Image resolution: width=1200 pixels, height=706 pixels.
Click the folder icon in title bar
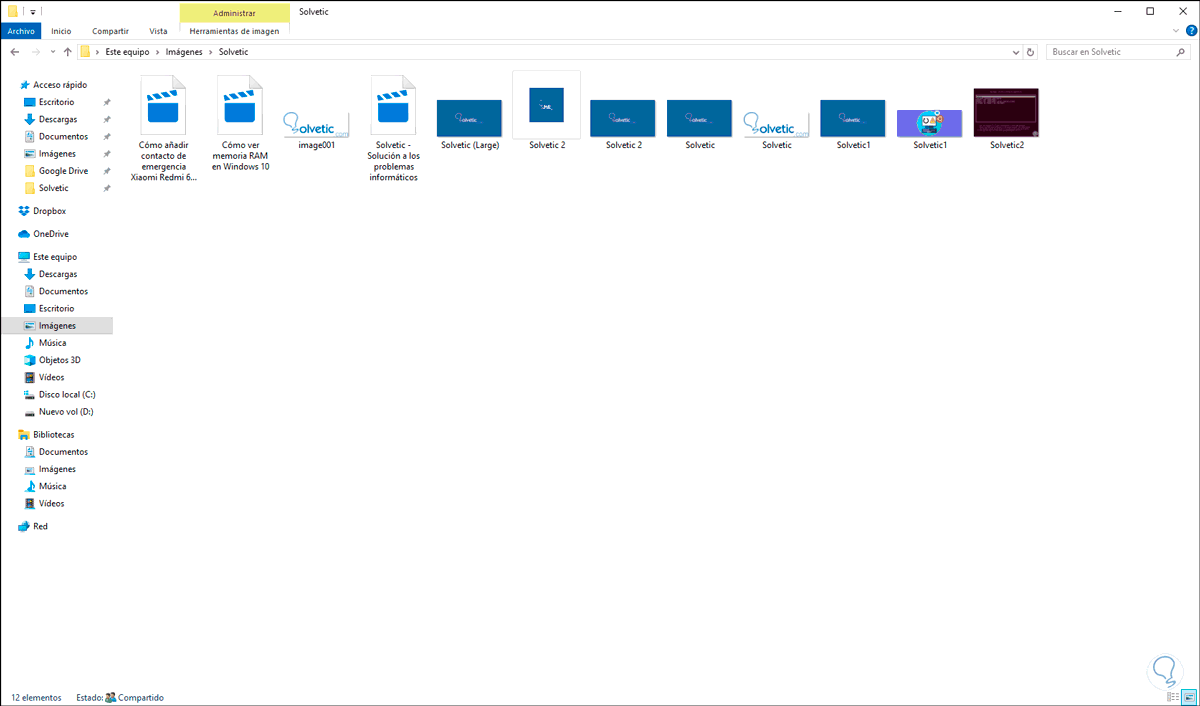click(x=13, y=11)
